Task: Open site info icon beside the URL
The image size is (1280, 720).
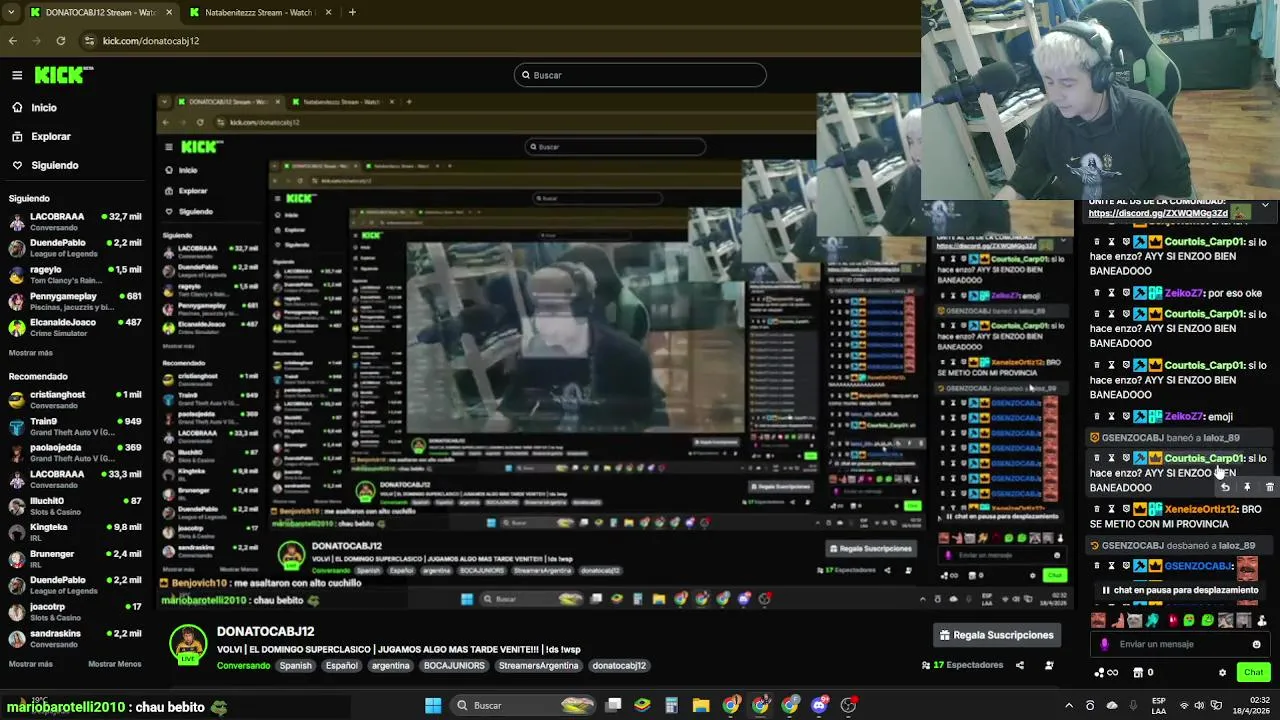Action: point(90,41)
